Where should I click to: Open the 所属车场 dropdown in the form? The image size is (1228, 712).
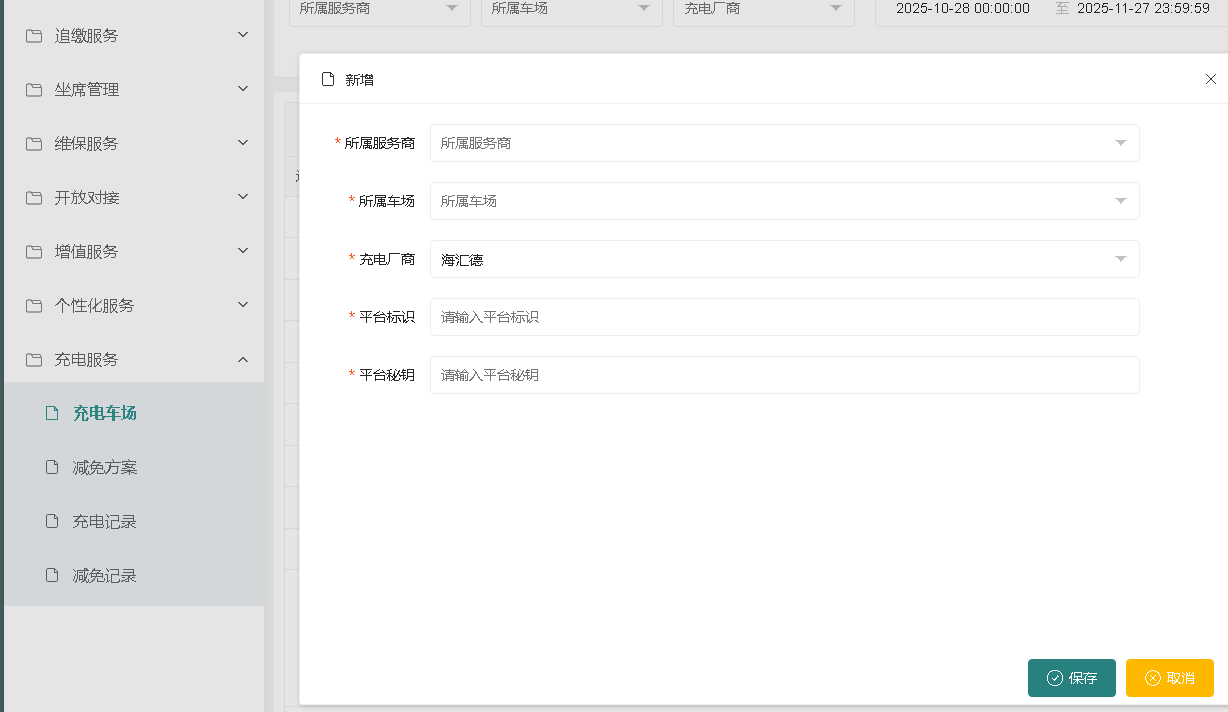[x=784, y=201]
